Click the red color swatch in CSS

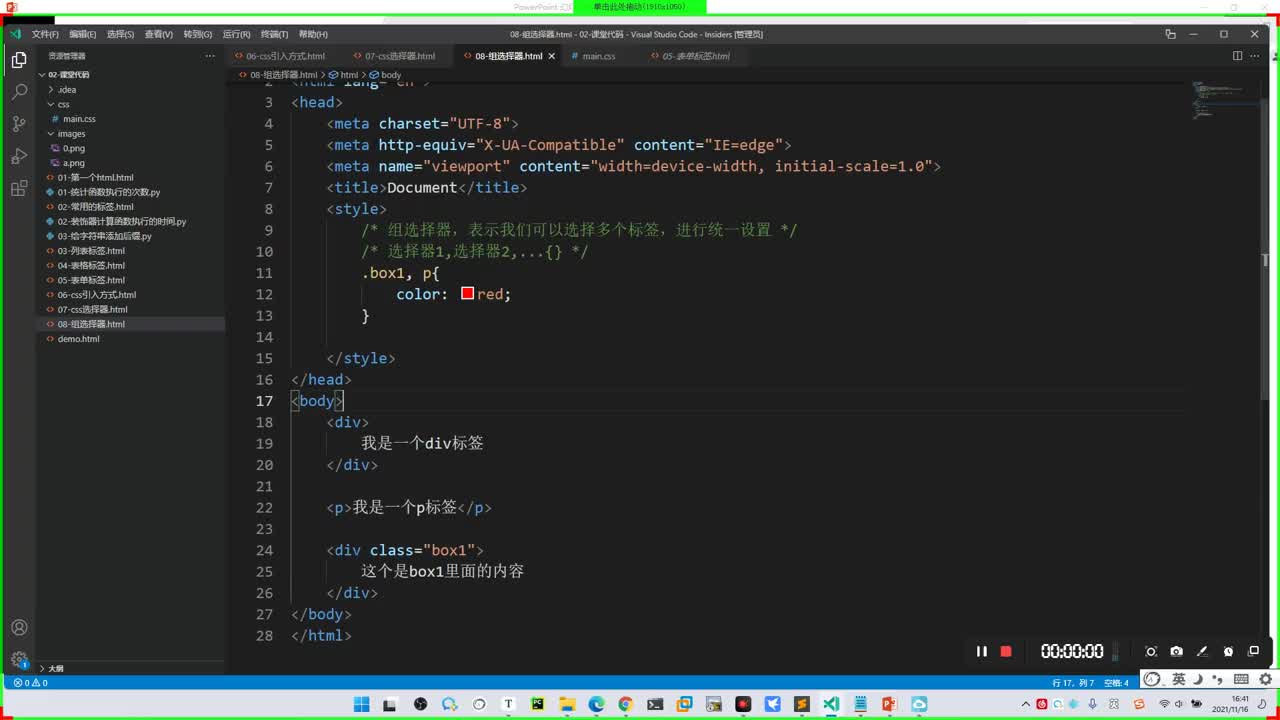click(x=467, y=294)
